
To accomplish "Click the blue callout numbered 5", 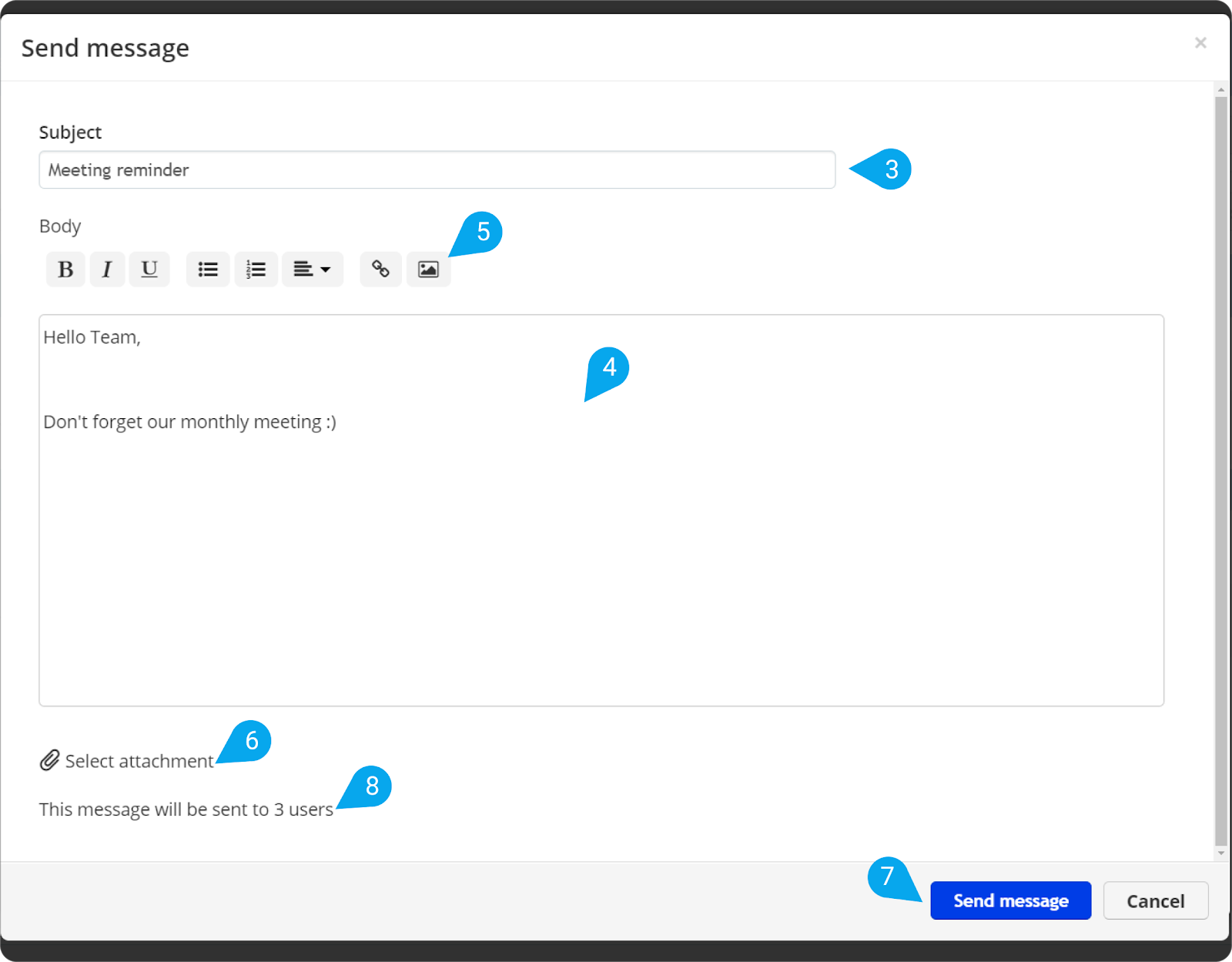I will (484, 231).
